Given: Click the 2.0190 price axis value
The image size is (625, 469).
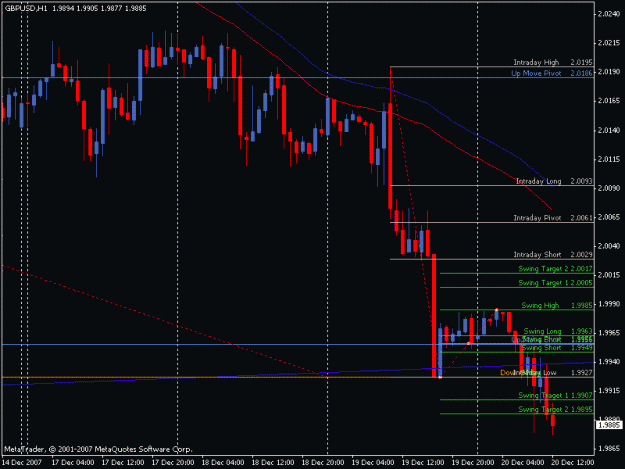Looking at the screenshot, I should tap(609, 72).
